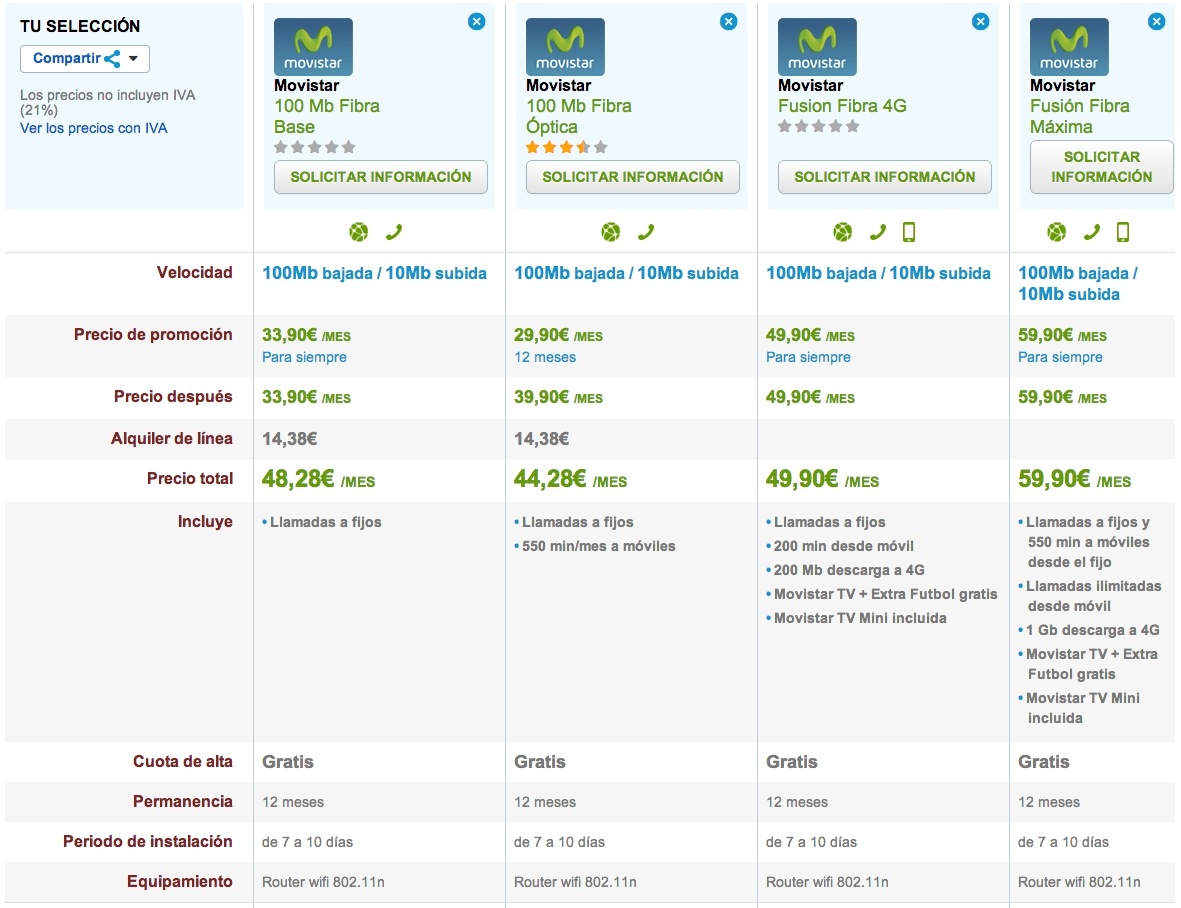
Task: Click phone icon under 100 Mb Fibra Base
Action: pos(394,232)
